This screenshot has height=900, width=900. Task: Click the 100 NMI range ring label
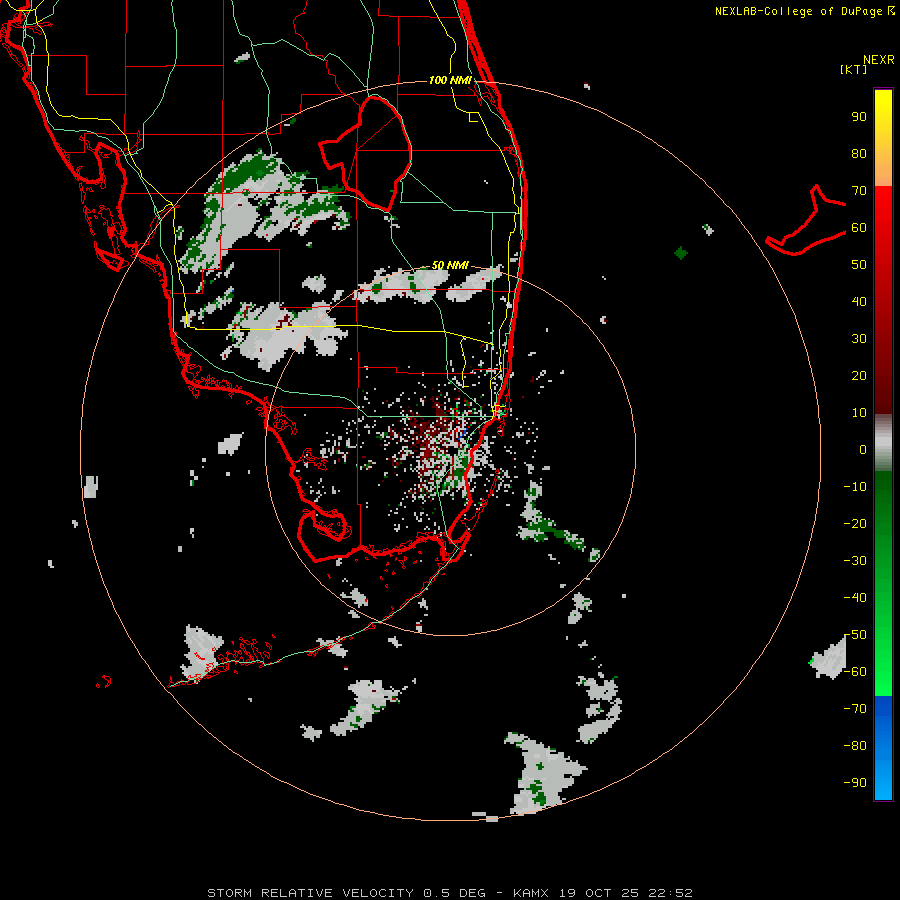[x=450, y=80]
